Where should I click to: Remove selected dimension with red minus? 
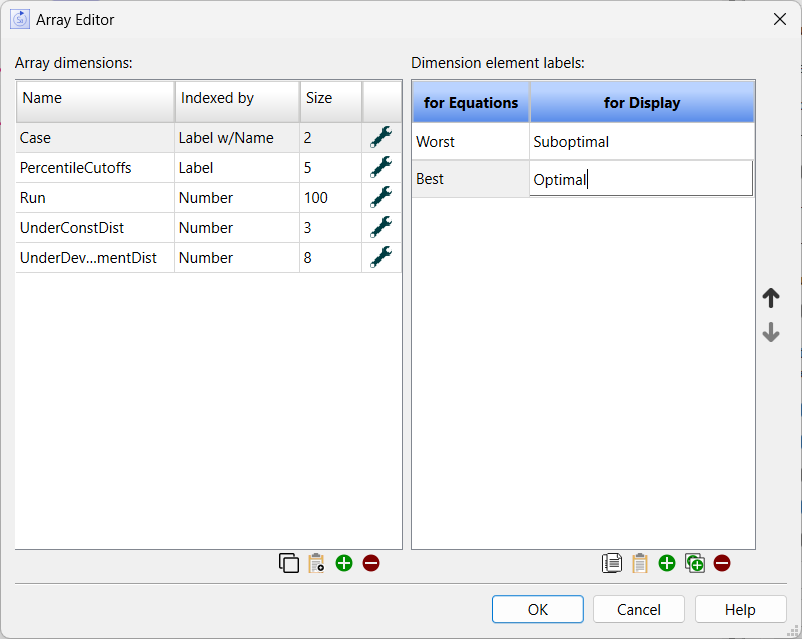coord(371,563)
